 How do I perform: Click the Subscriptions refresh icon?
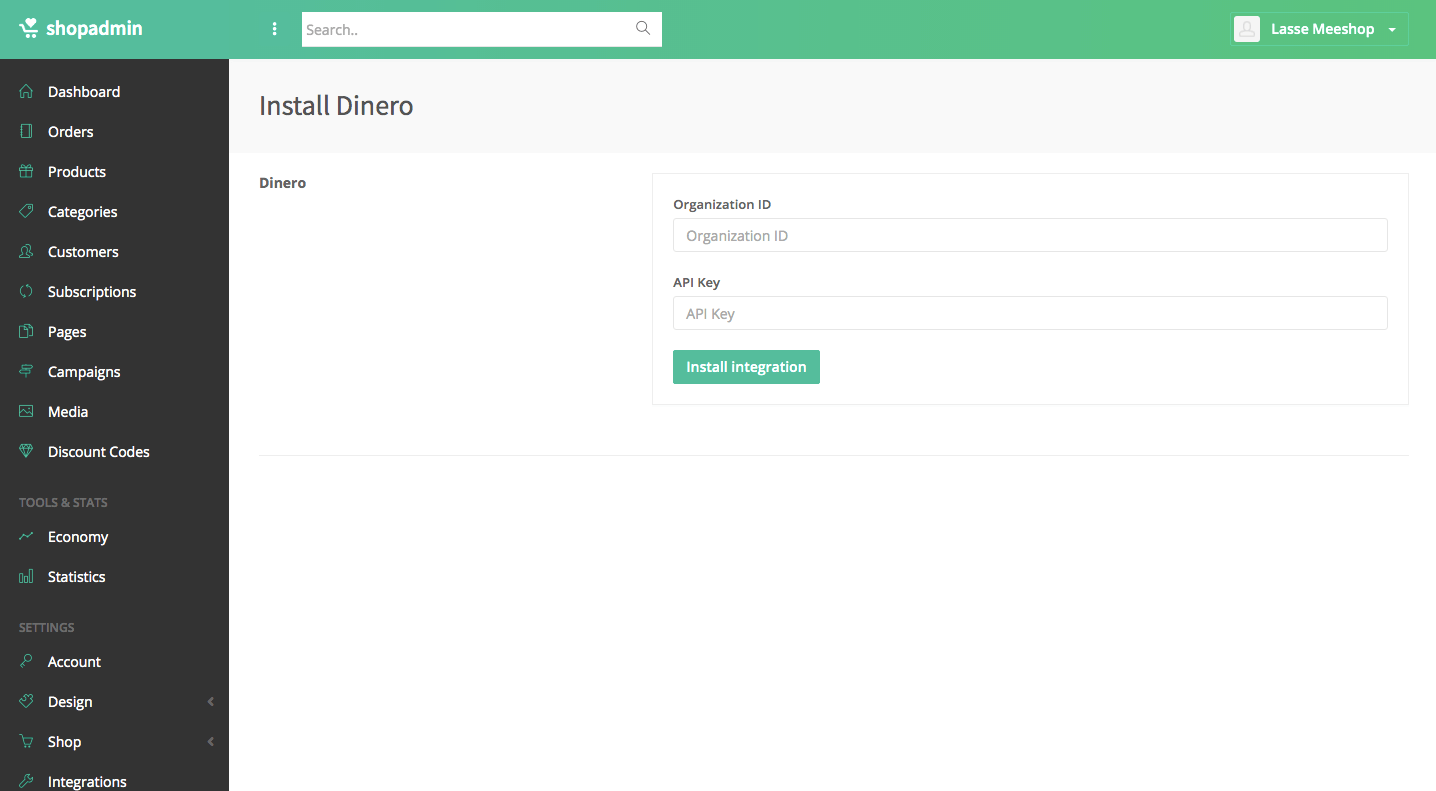coord(27,291)
